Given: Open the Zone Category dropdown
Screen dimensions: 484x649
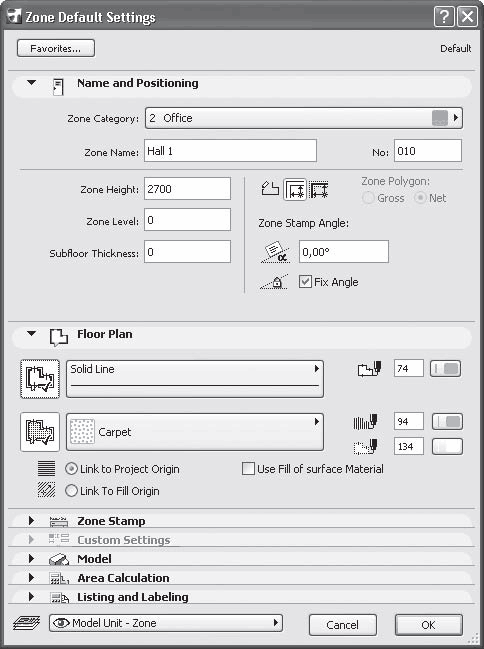Looking at the screenshot, I should tap(304, 118).
